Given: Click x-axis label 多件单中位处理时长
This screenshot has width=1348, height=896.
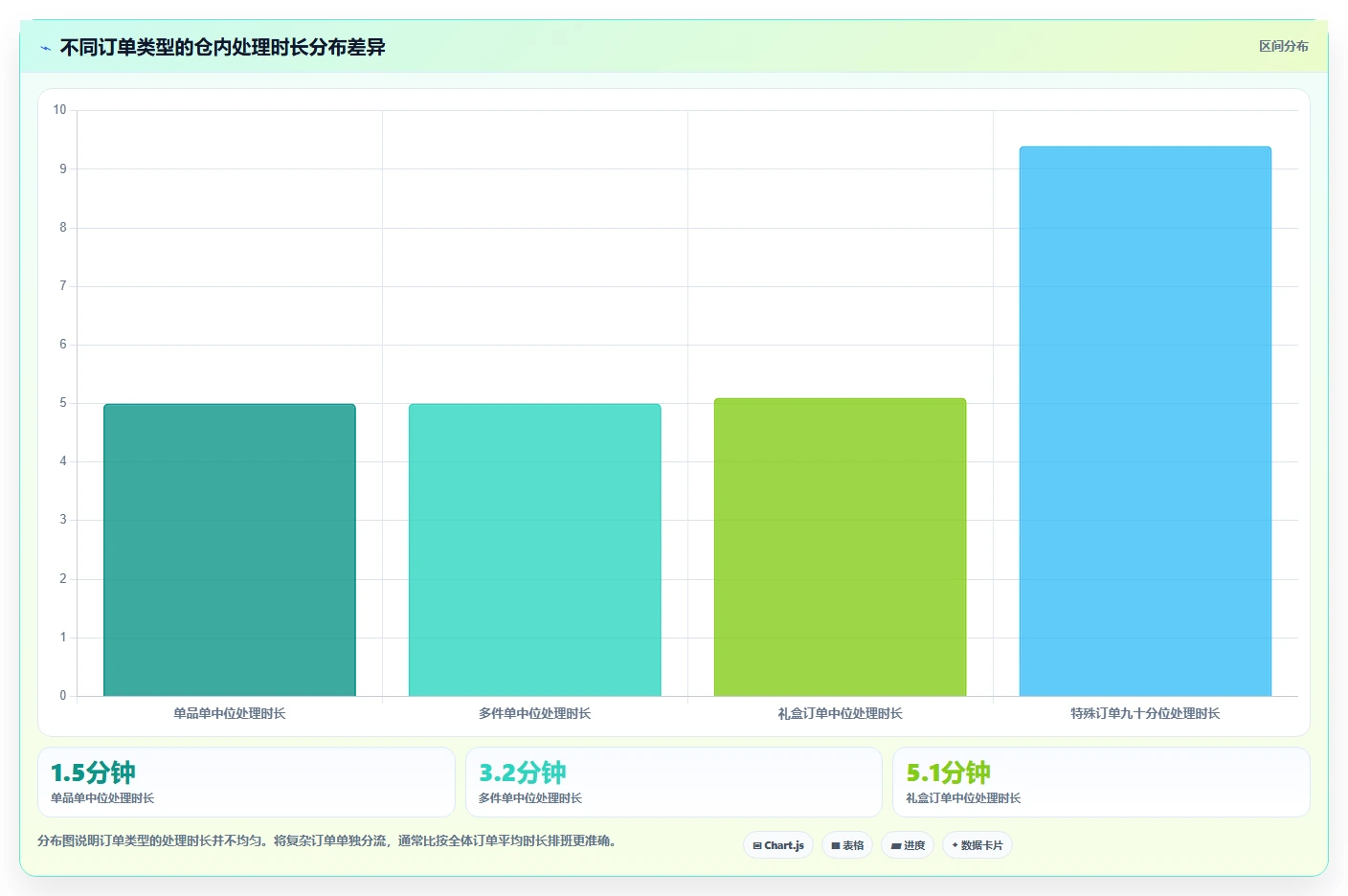Looking at the screenshot, I should 535,713.
